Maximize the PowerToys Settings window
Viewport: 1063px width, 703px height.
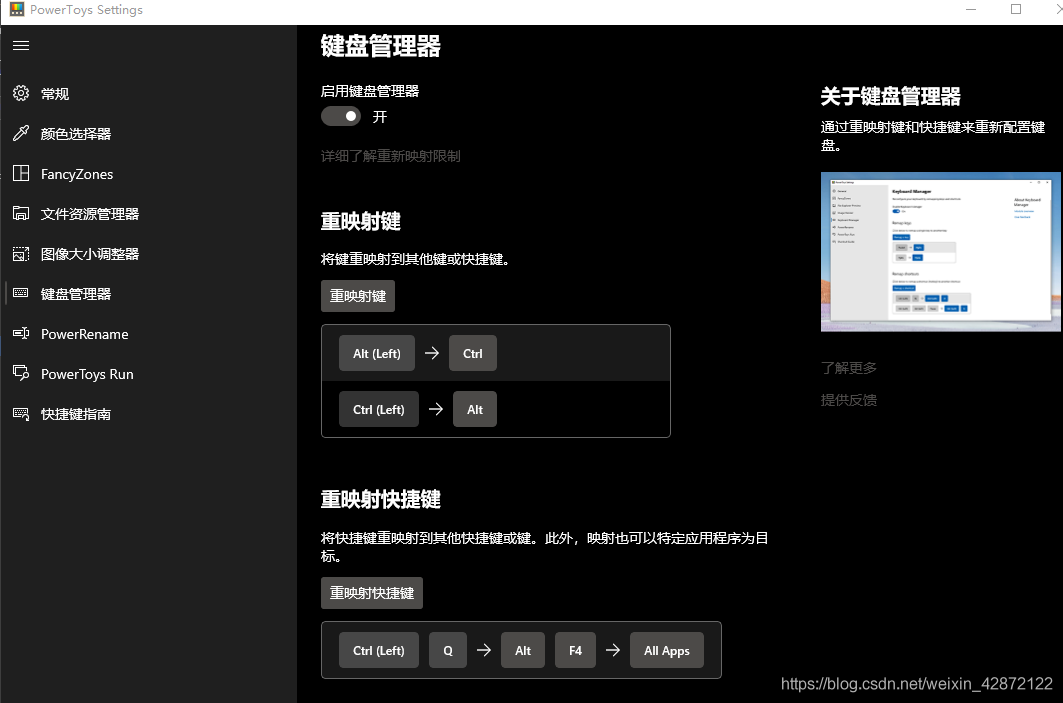(x=1016, y=9)
